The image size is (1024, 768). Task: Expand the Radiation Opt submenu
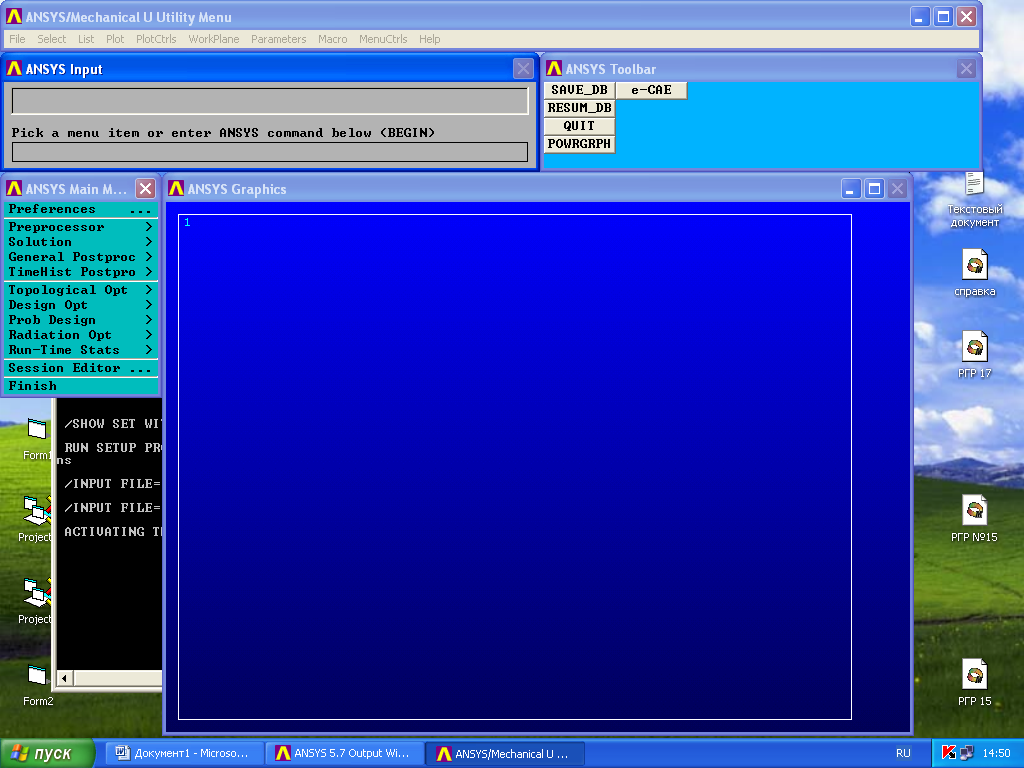point(81,335)
